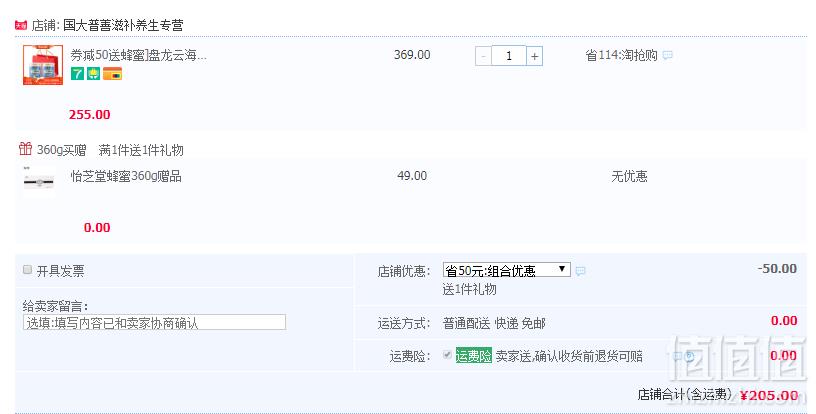Click the orange credit card payment icon
816x414 pixels.
(112, 74)
